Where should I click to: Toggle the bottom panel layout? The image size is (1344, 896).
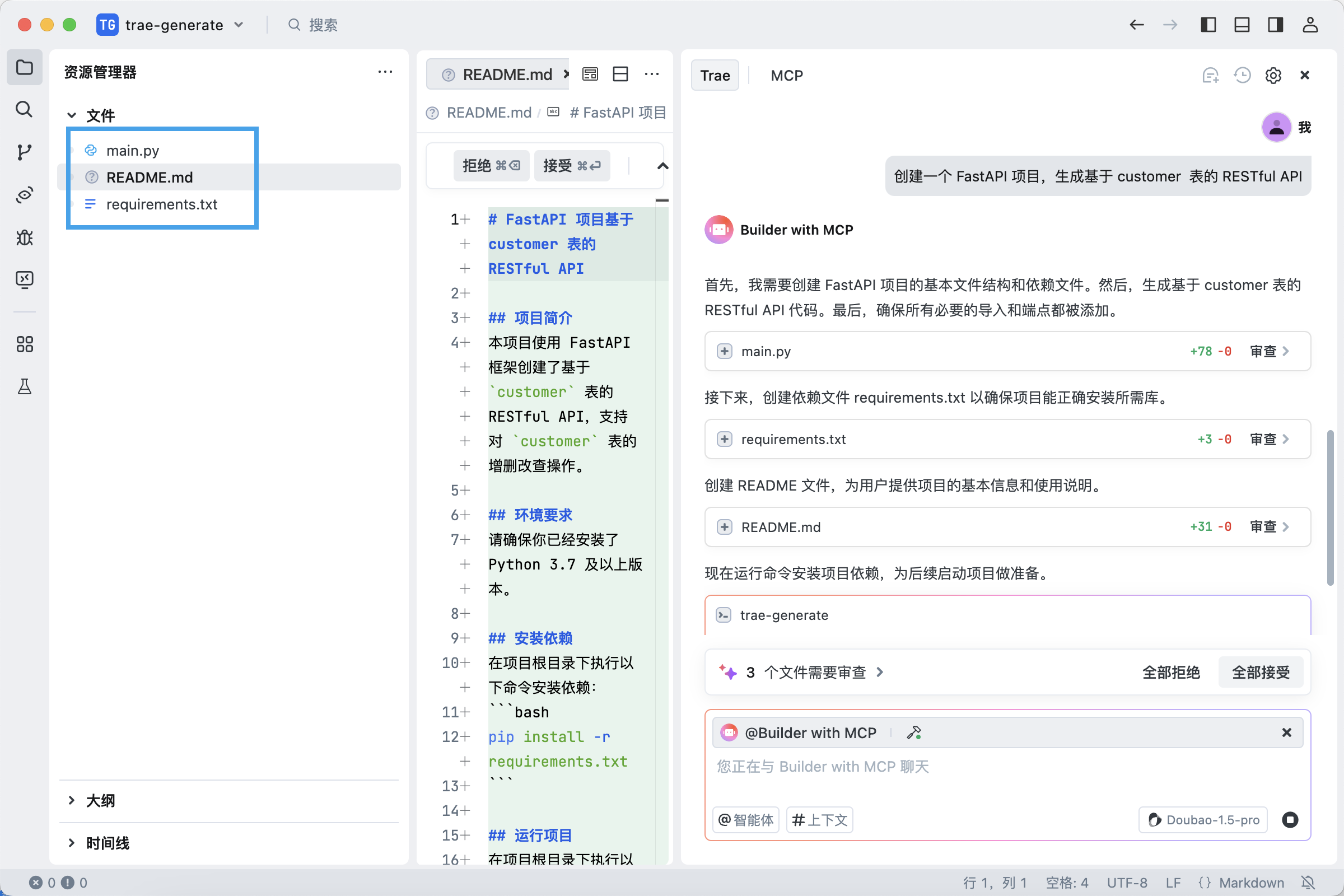coord(1242,25)
